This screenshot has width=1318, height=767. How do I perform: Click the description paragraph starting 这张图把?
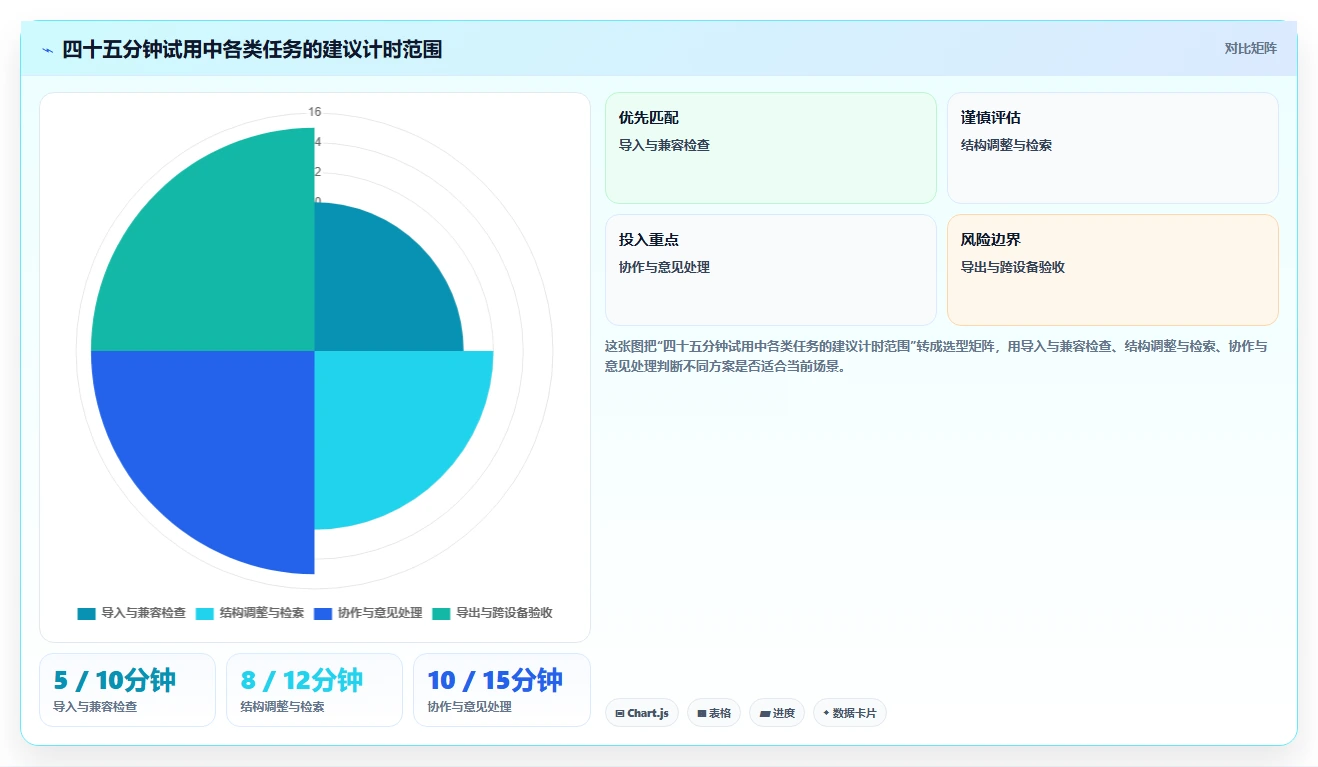click(x=936, y=356)
